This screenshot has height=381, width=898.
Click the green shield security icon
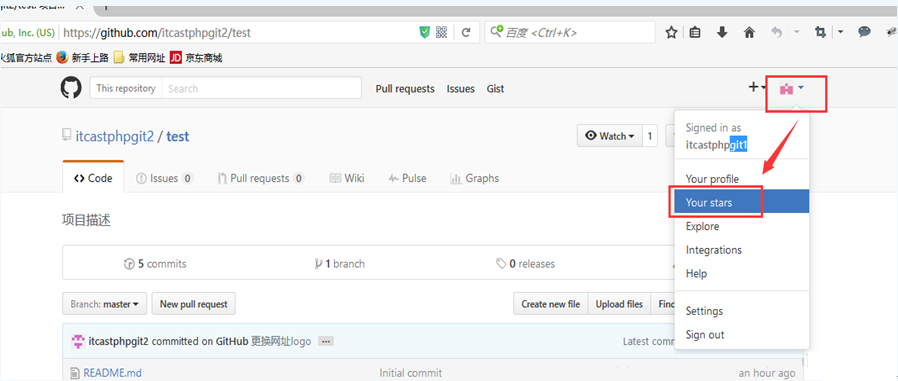click(x=424, y=33)
